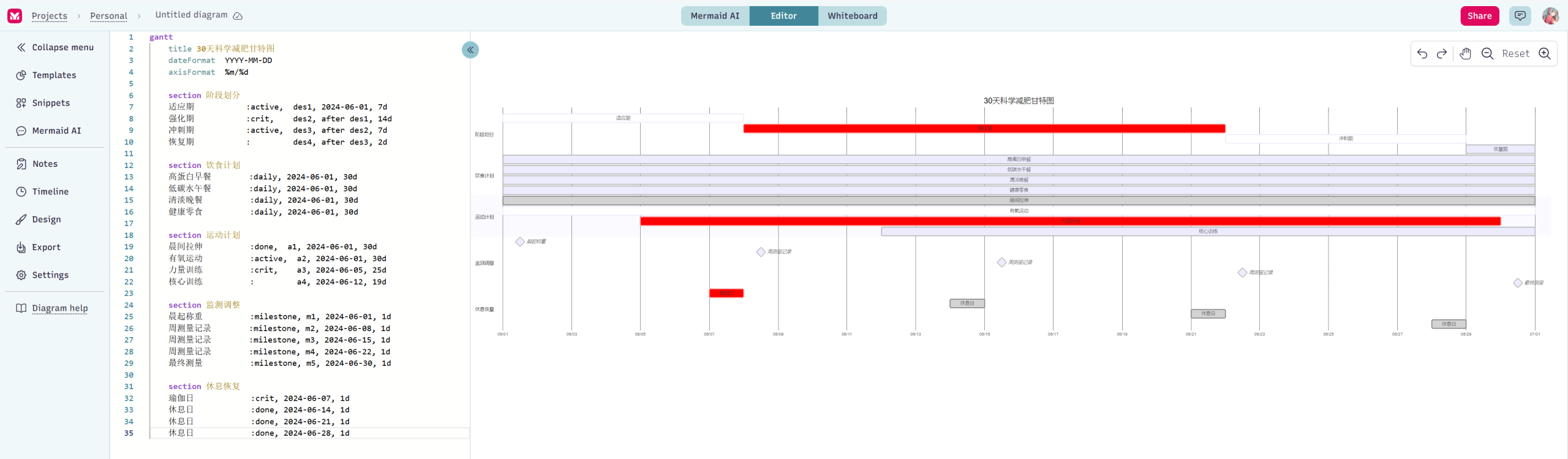1568x459 pixels.
Task: Select the pan hand tool
Action: click(x=1465, y=54)
